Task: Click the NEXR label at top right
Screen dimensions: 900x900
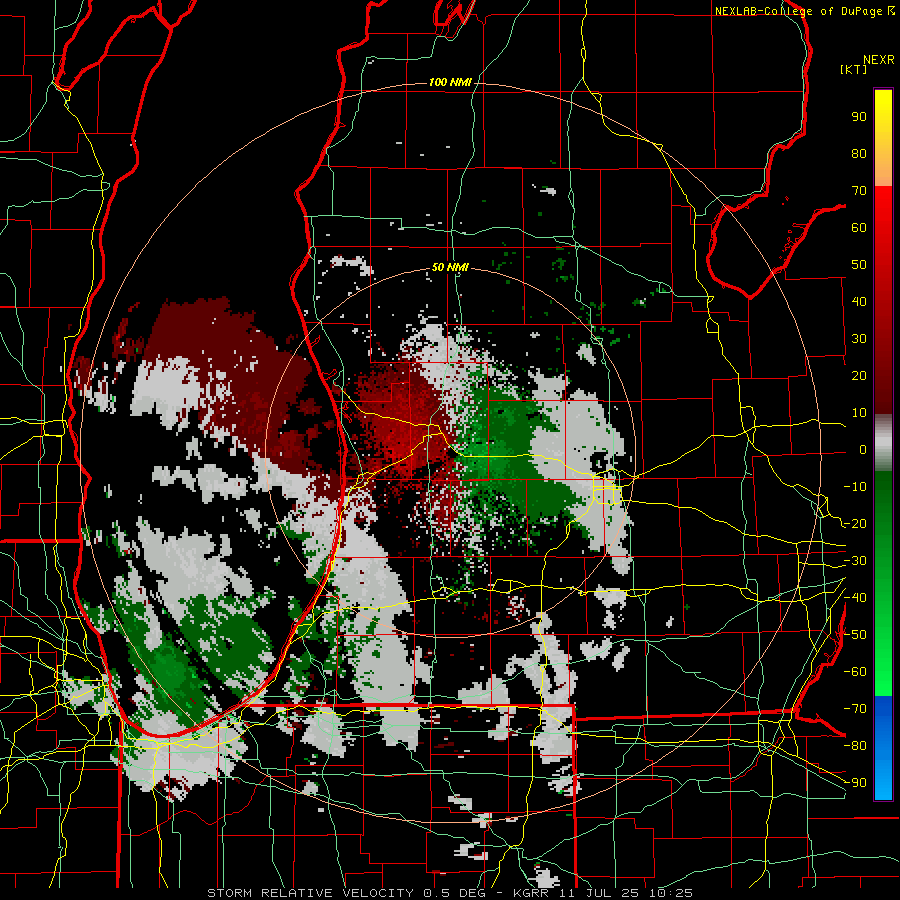Action: tap(879, 60)
